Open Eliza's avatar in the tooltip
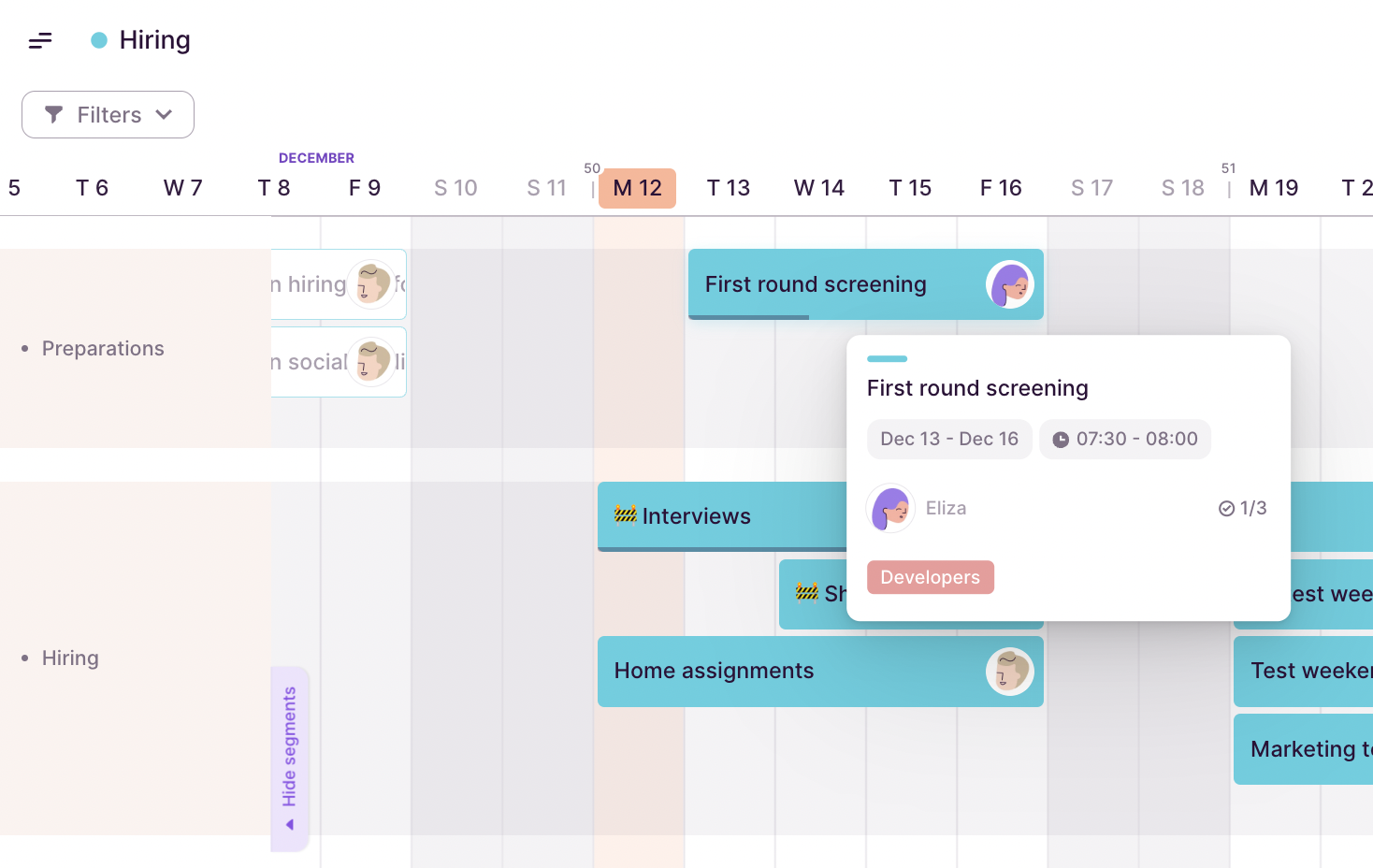 [890, 508]
